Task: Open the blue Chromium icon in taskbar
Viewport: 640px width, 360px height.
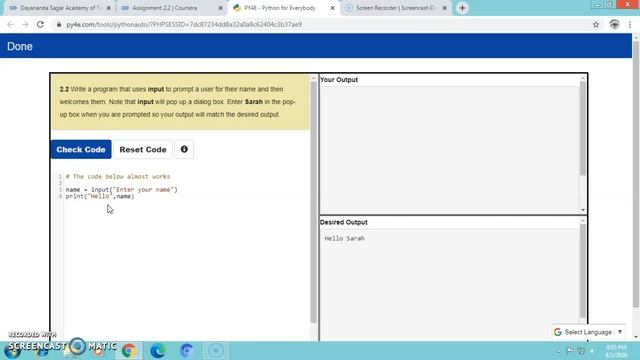Action: 187,351
